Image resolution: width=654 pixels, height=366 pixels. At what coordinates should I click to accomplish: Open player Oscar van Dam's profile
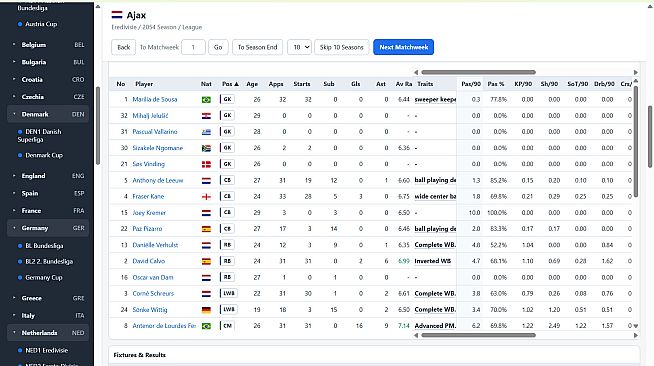[x=153, y=278]
